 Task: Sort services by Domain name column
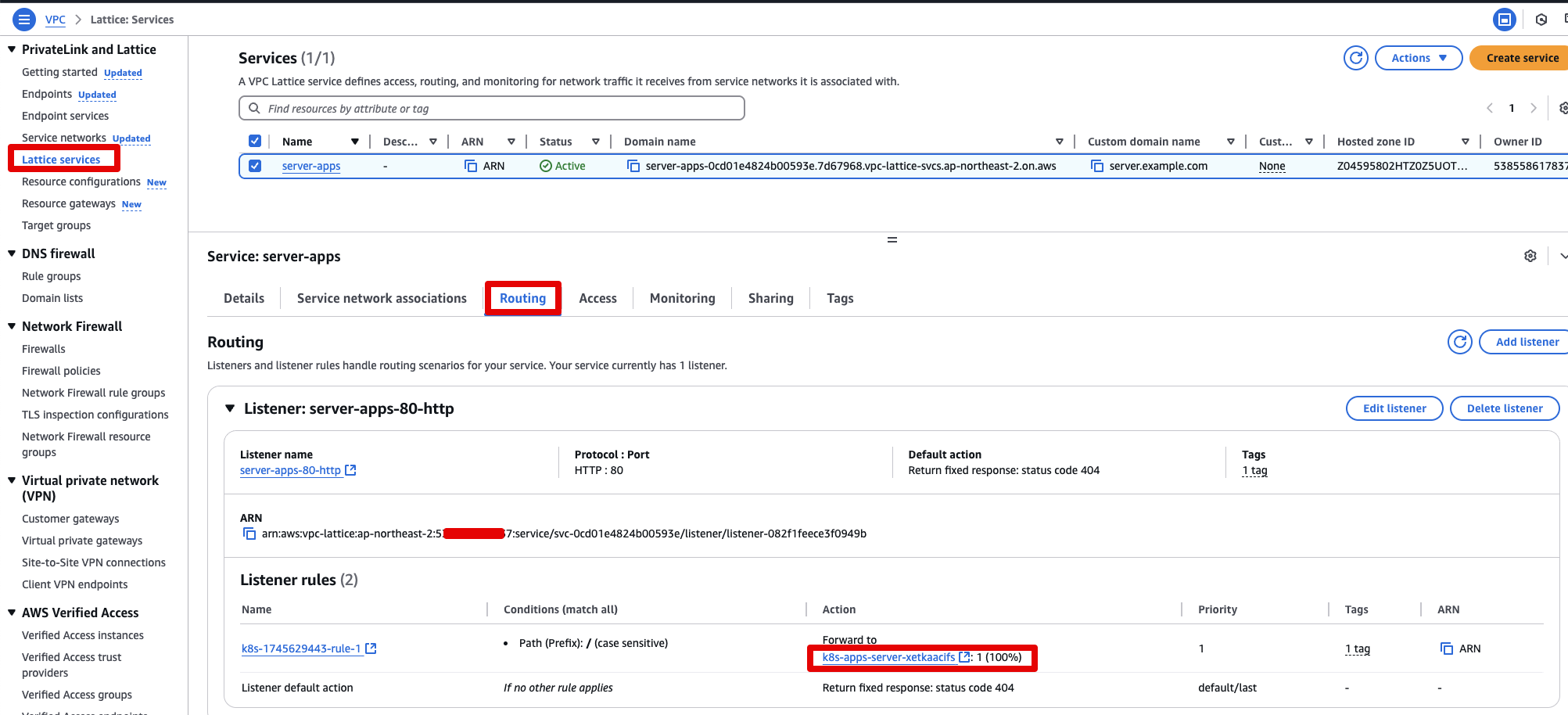(1060, 142)
